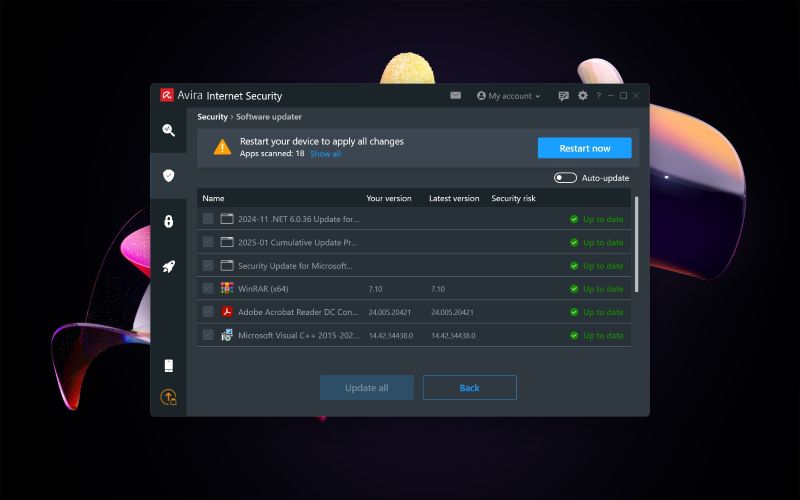Click the Show all link

tap(325, 154)
